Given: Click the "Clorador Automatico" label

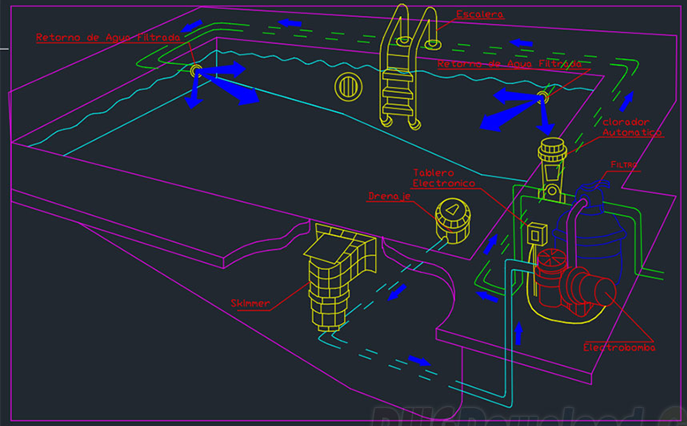Looking at the screenshot, I should [x=631, y=128].
